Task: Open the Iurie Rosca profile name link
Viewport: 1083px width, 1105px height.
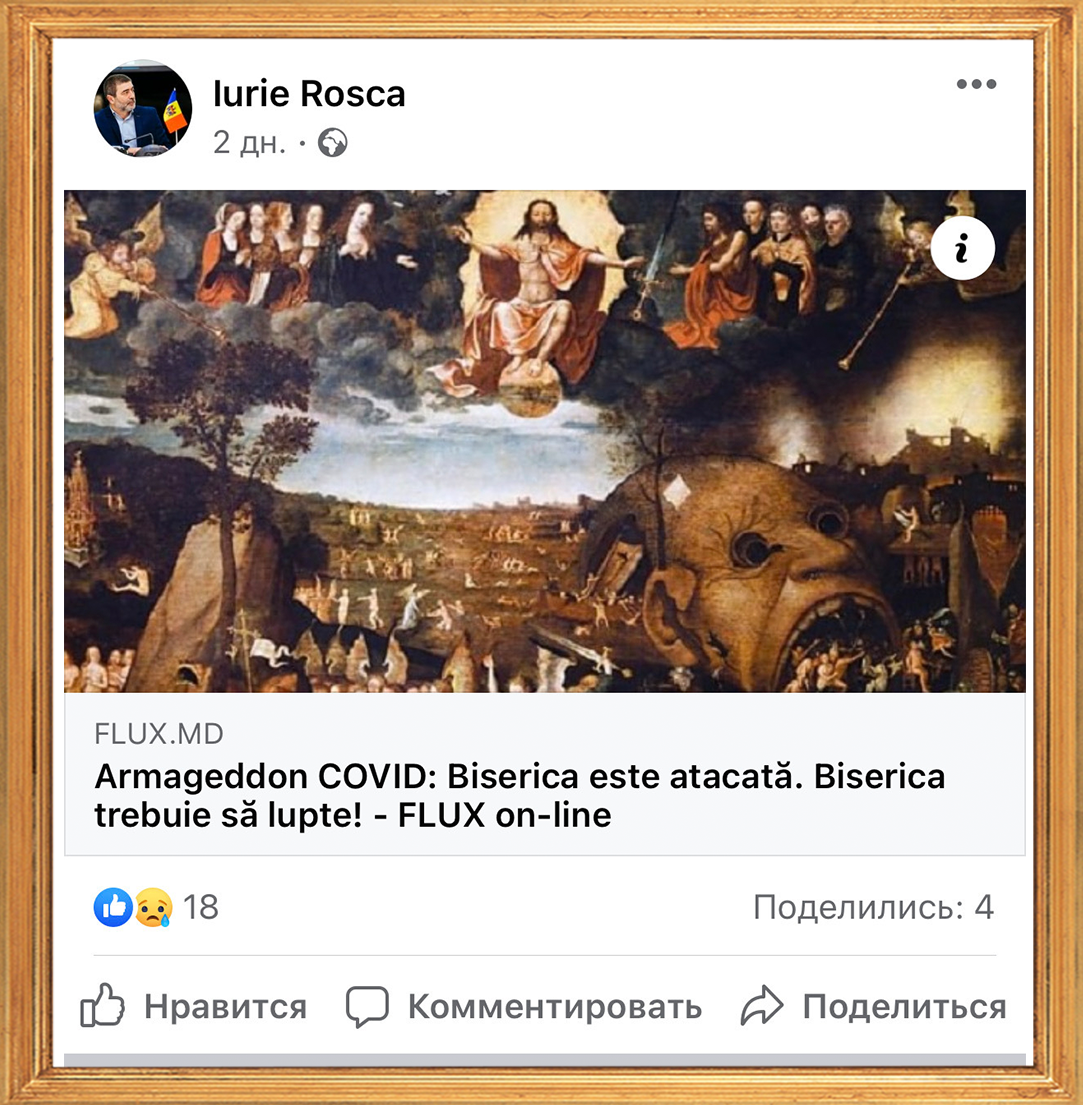Action: click(309, 94)
